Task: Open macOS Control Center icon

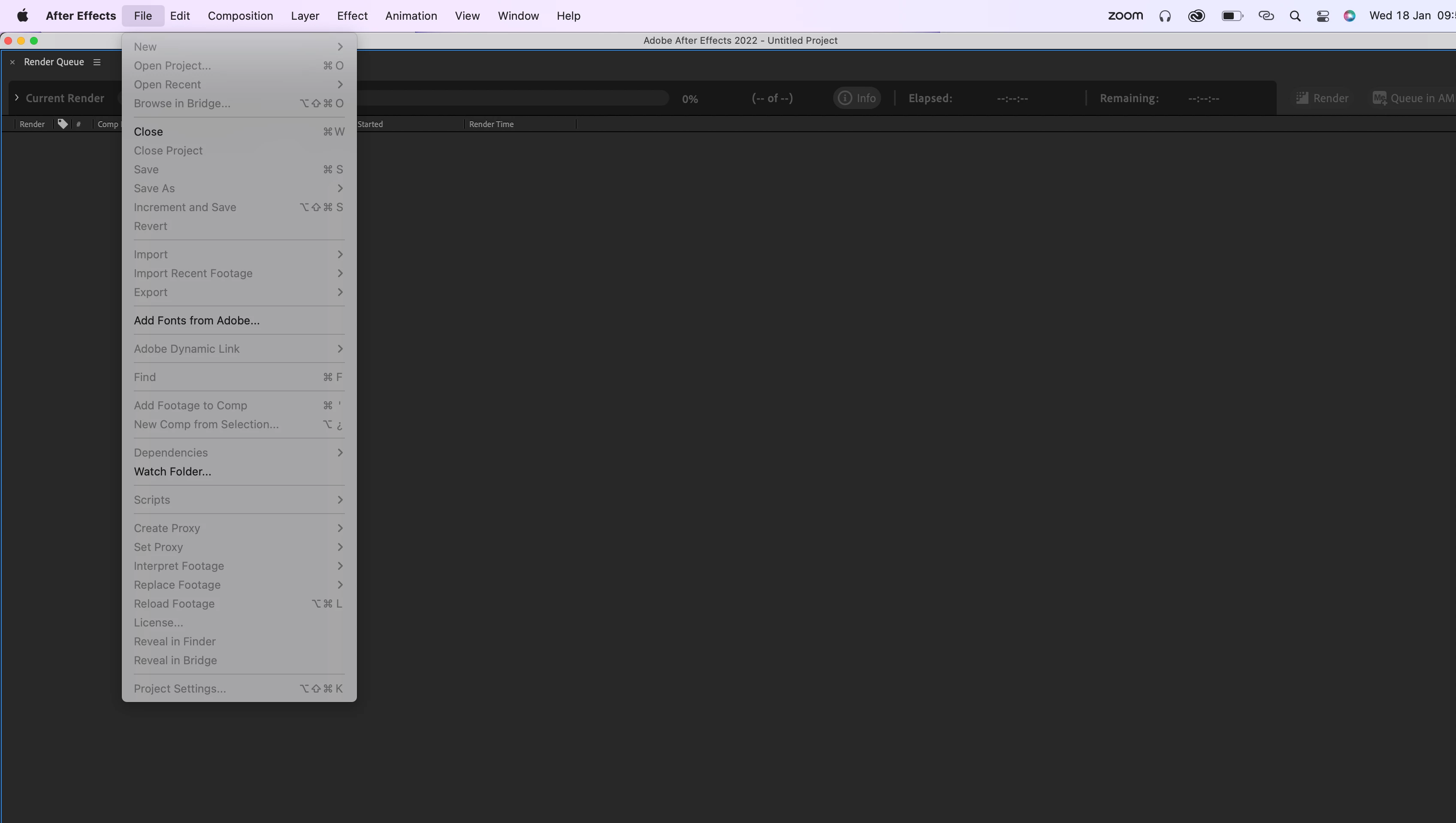Action: tap(1323, 16)
